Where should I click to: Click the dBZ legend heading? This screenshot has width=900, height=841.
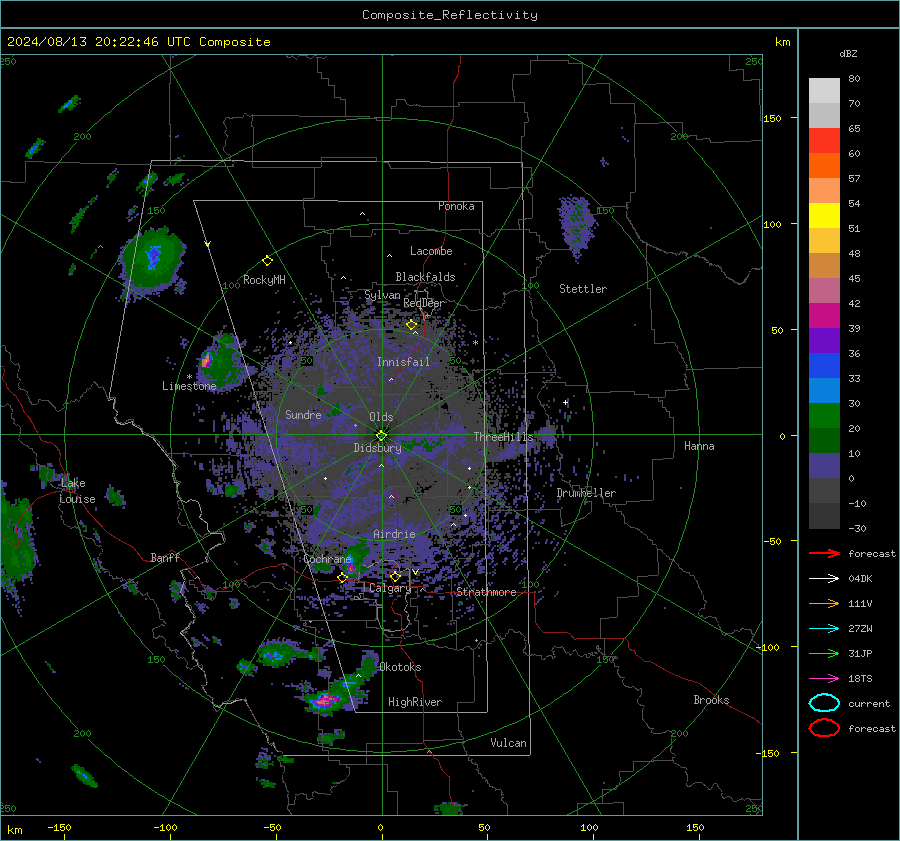[848, 53]
